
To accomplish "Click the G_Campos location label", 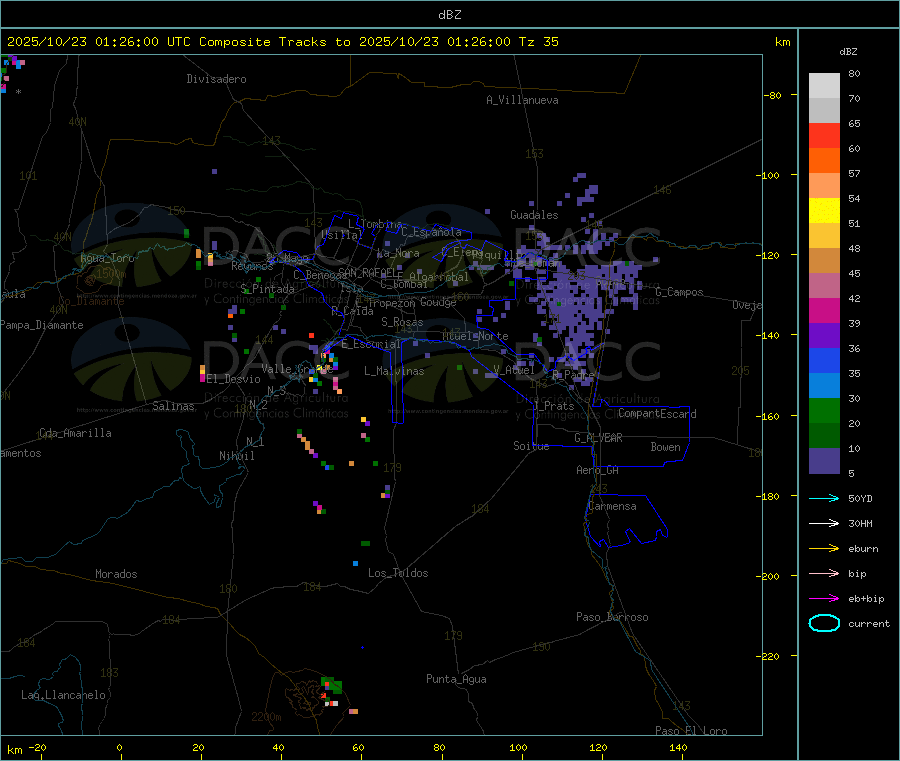I will (679, 292).
